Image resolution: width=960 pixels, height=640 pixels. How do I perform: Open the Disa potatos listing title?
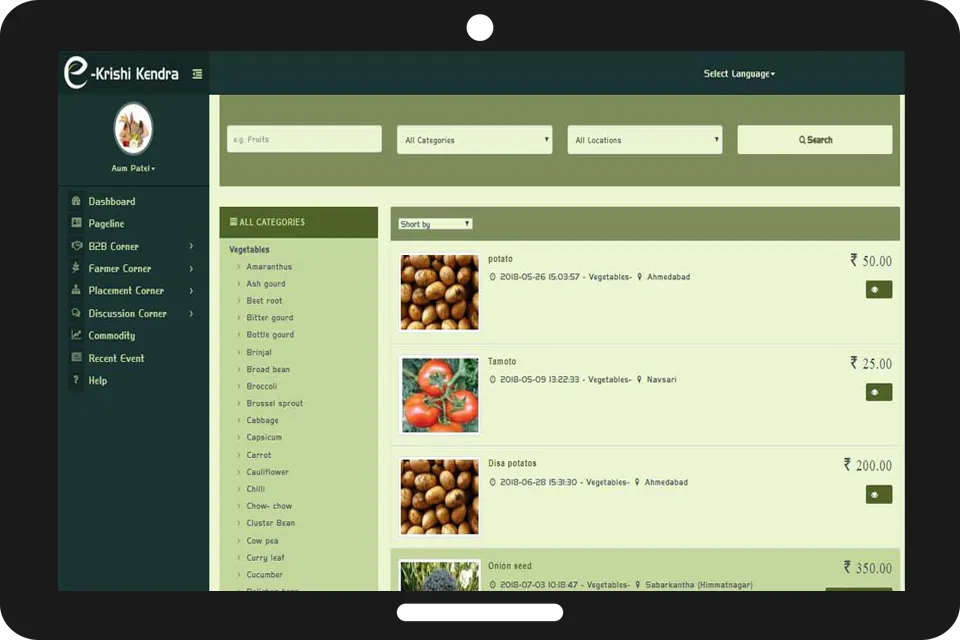click(512, 463)
